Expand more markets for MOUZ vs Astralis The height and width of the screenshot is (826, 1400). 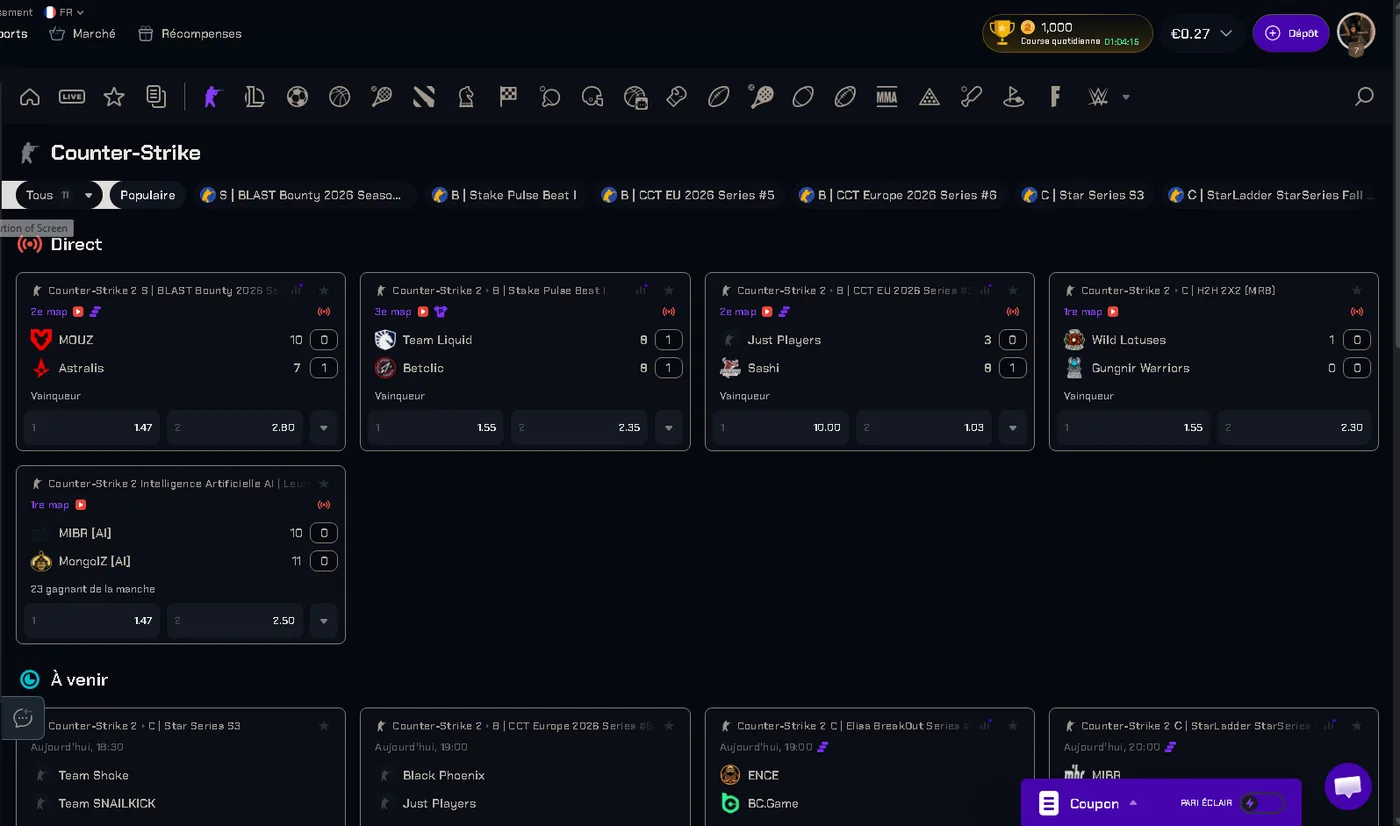(323, 427)
